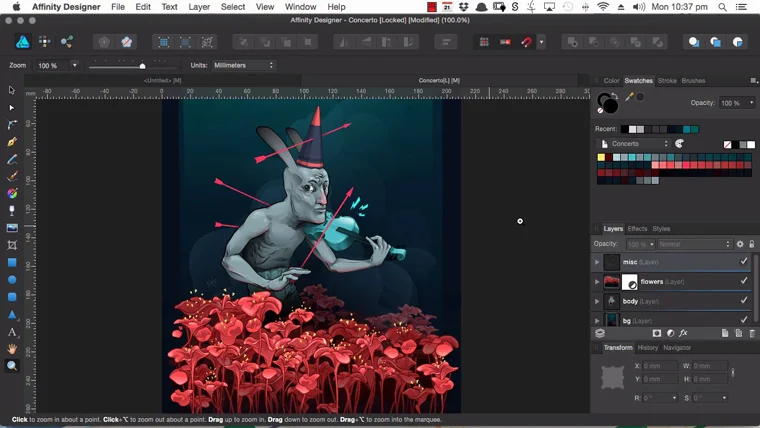Screen dimensions: 760x428
Task: Click the X position input field
Action: (660, 366)
